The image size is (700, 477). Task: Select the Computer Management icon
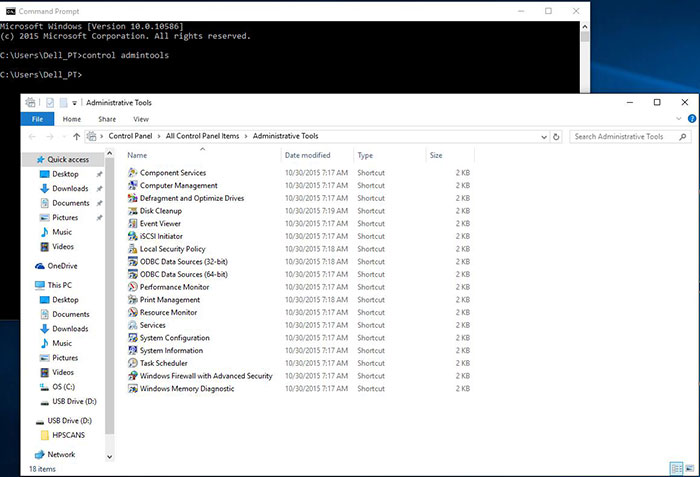coord(133,186)
